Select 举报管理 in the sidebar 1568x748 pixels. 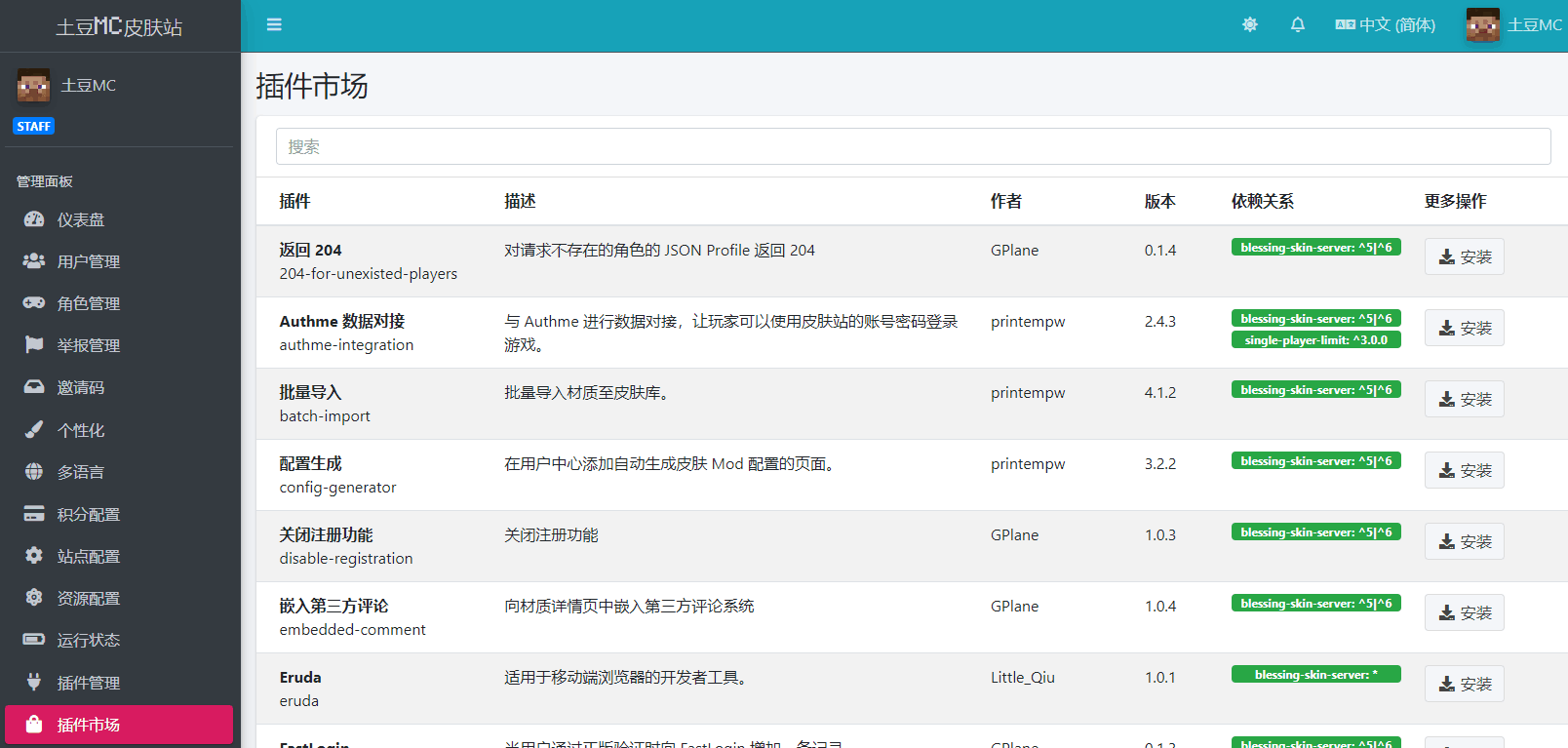[x=119, y=345]
